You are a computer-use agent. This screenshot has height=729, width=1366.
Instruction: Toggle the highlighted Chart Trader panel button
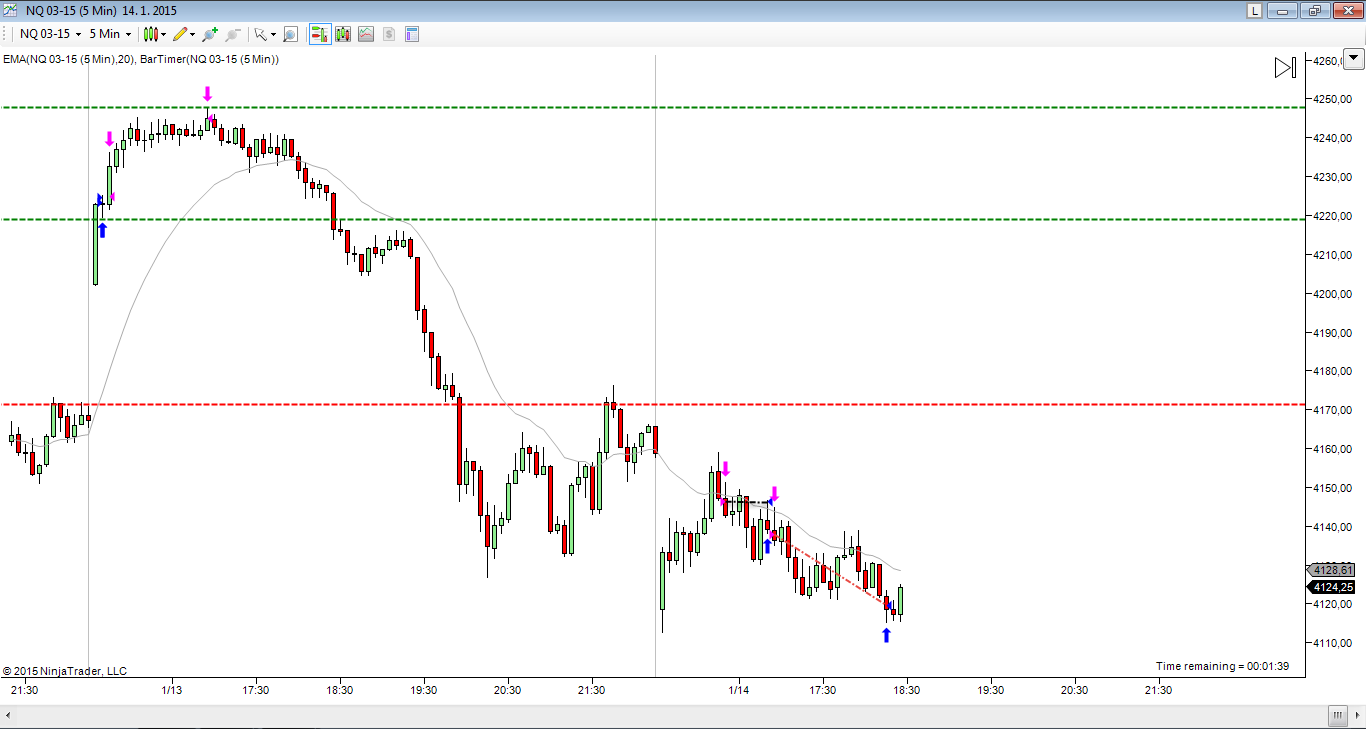point(320,34)
